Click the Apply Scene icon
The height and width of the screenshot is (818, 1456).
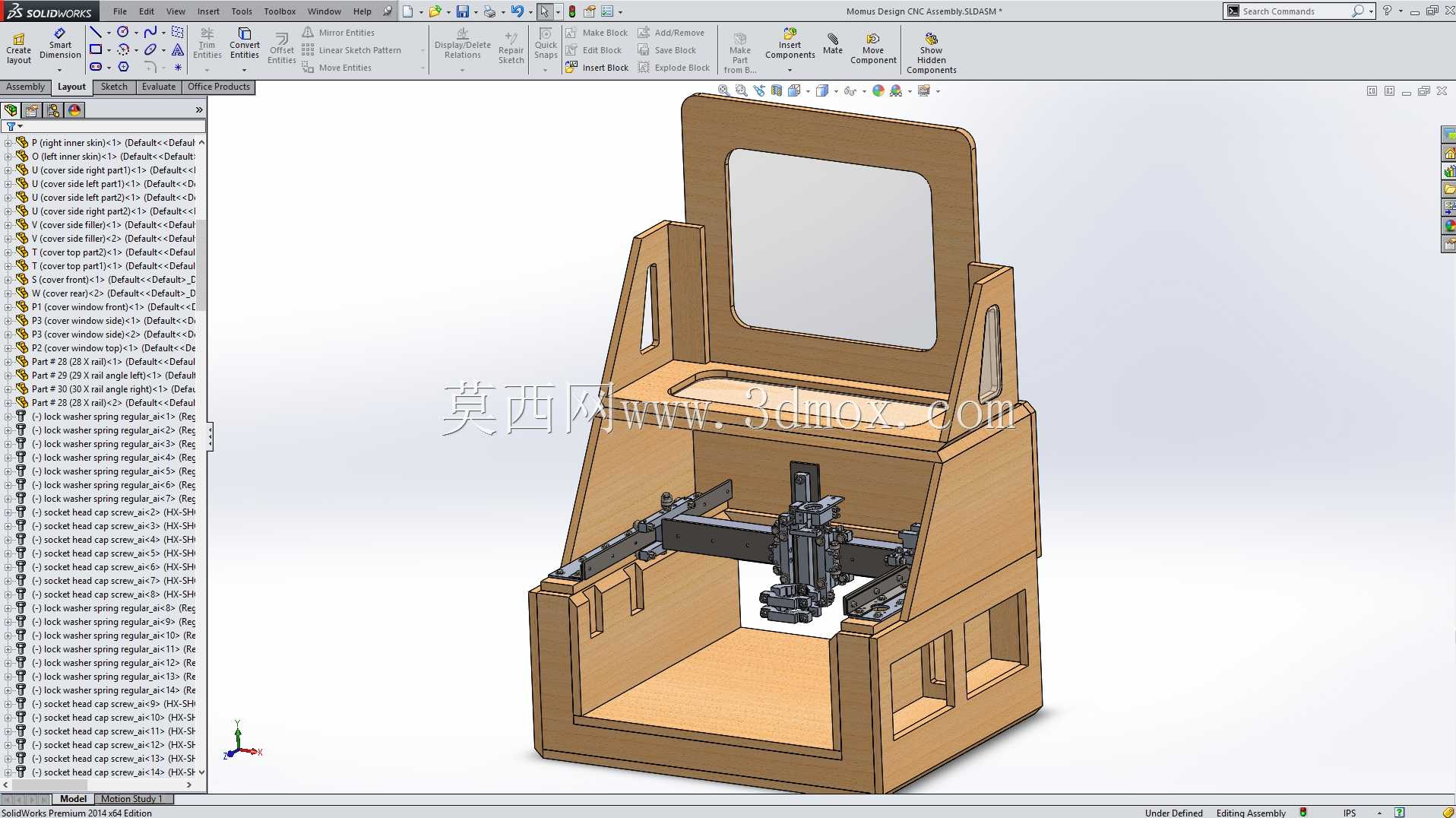click(x=897, y=90)
